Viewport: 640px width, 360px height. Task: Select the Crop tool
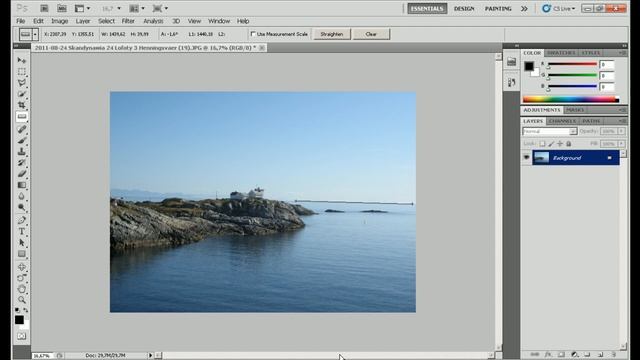[x=22, y=105]
